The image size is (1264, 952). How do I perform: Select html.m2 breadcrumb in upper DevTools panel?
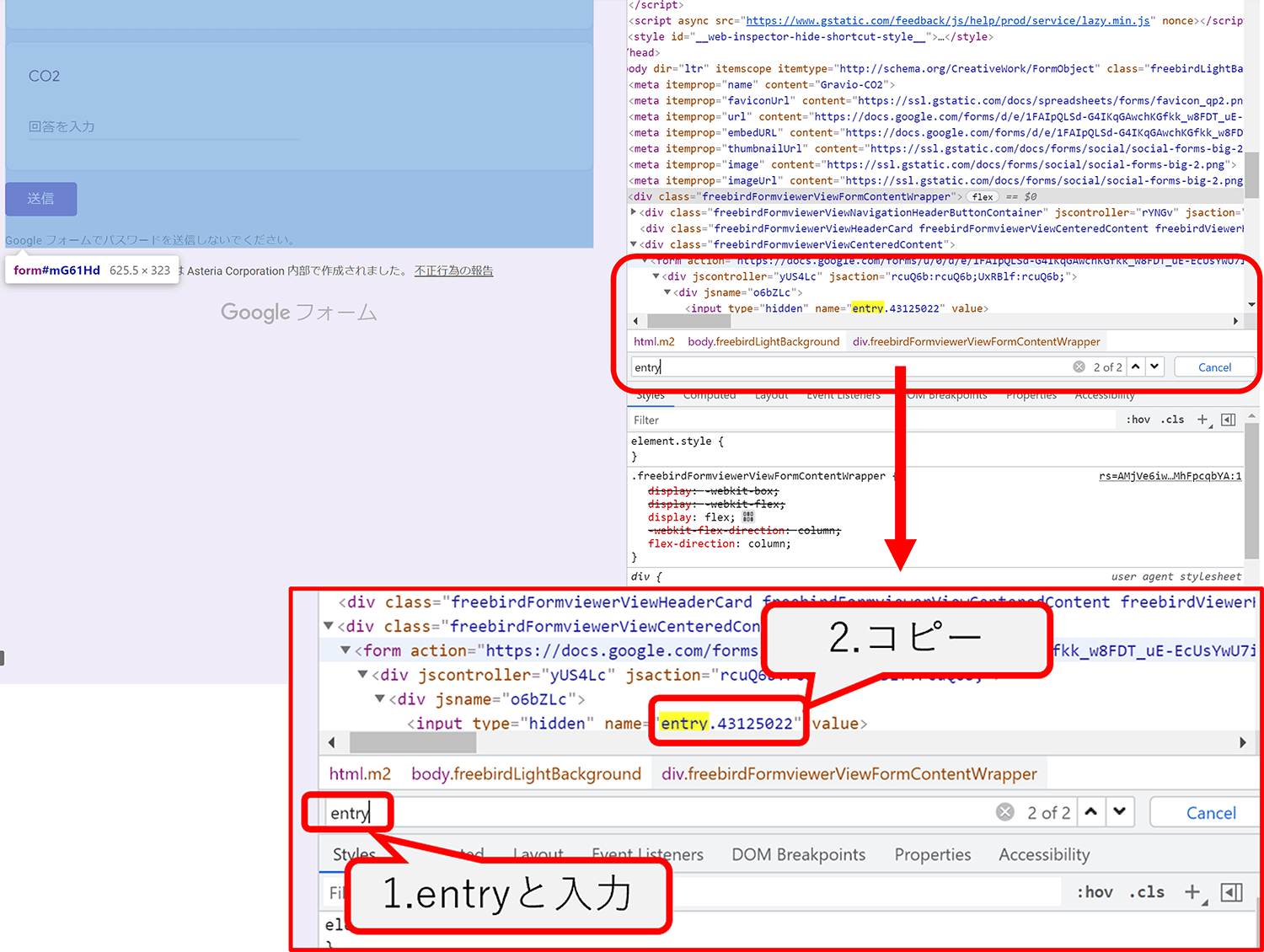pyautogui.click(x=654, y=341)
